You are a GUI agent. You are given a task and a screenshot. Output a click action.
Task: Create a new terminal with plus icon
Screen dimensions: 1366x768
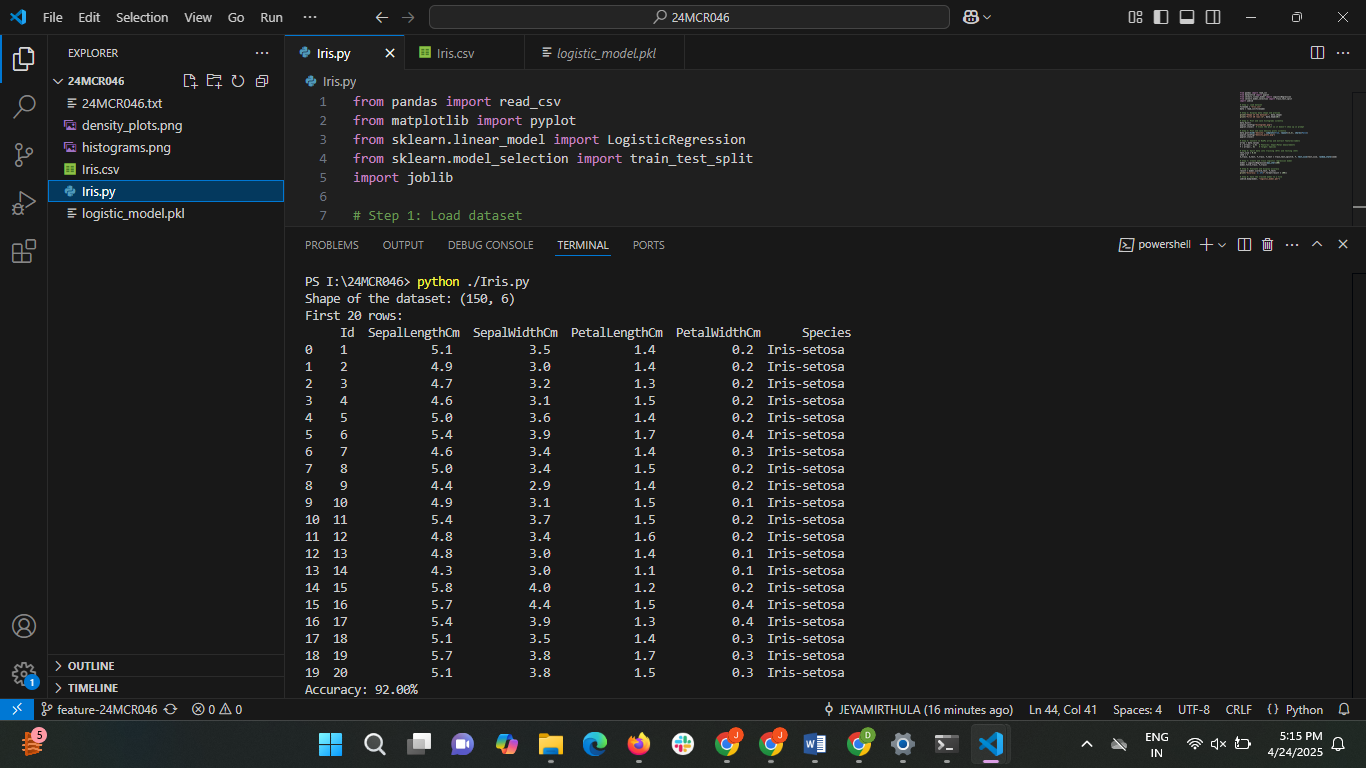pos(1205,245)
